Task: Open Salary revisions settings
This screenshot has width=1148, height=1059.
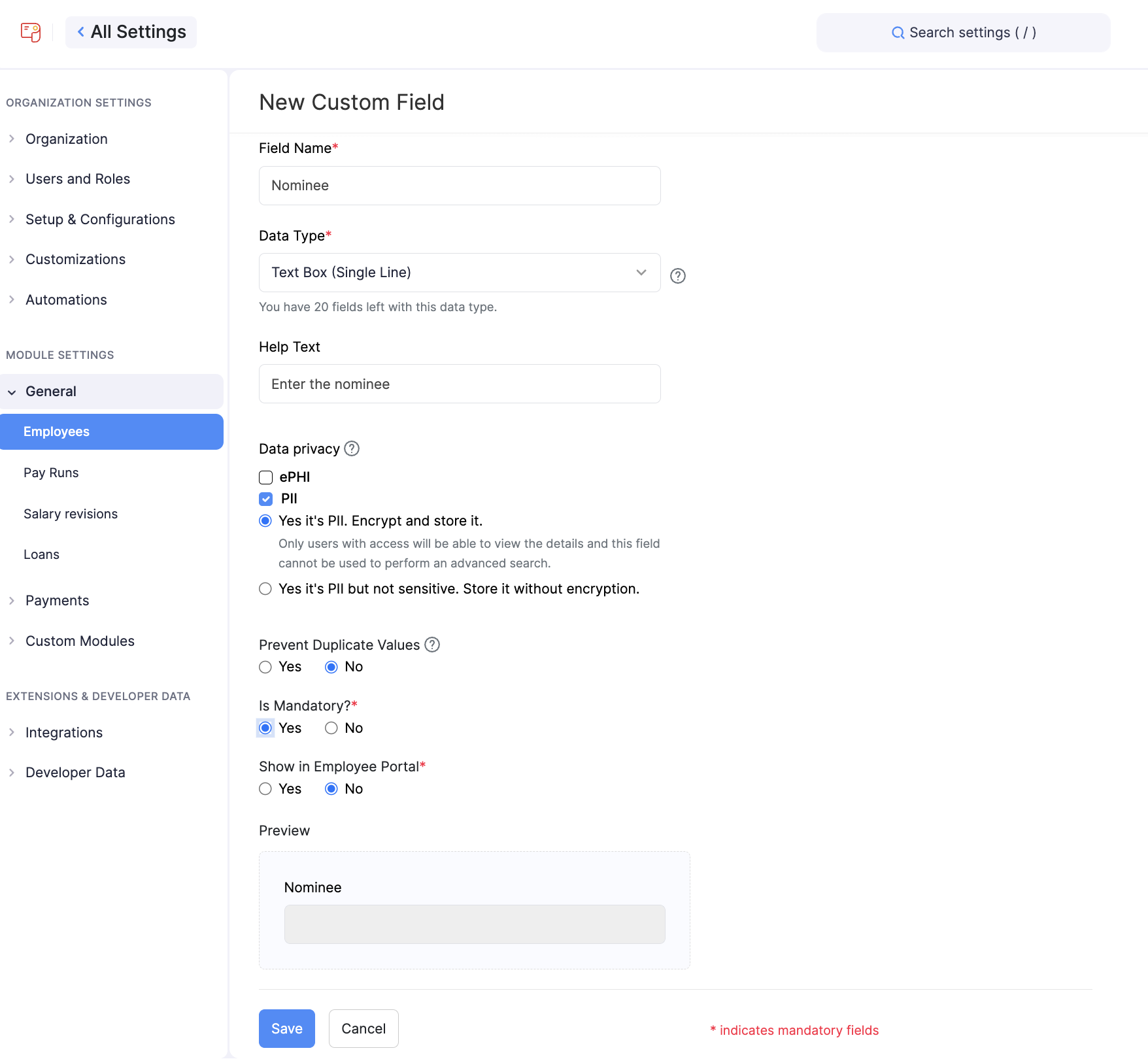Action: (70, 514)
